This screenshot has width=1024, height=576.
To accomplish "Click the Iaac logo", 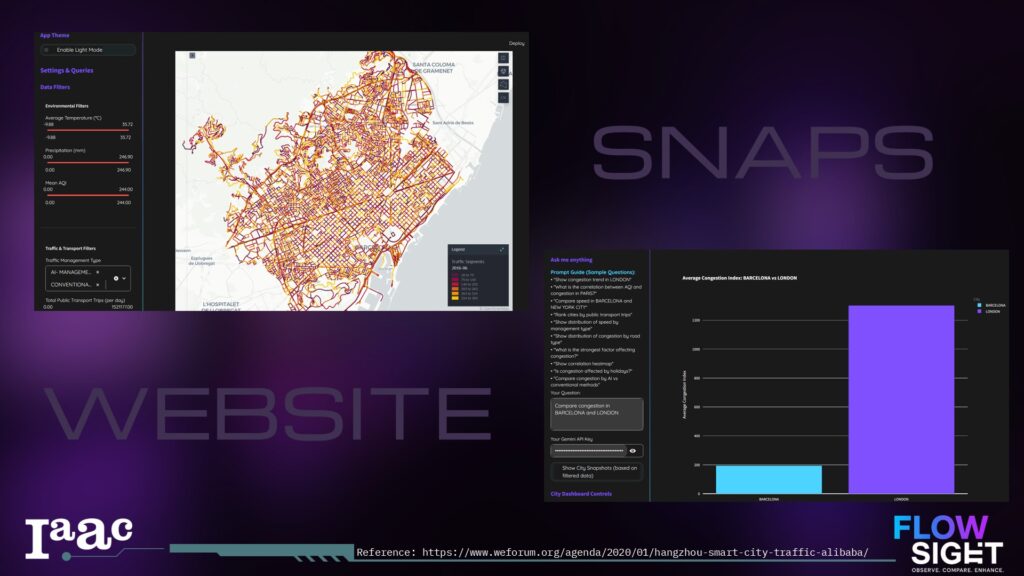I will [x=78, y=537].
